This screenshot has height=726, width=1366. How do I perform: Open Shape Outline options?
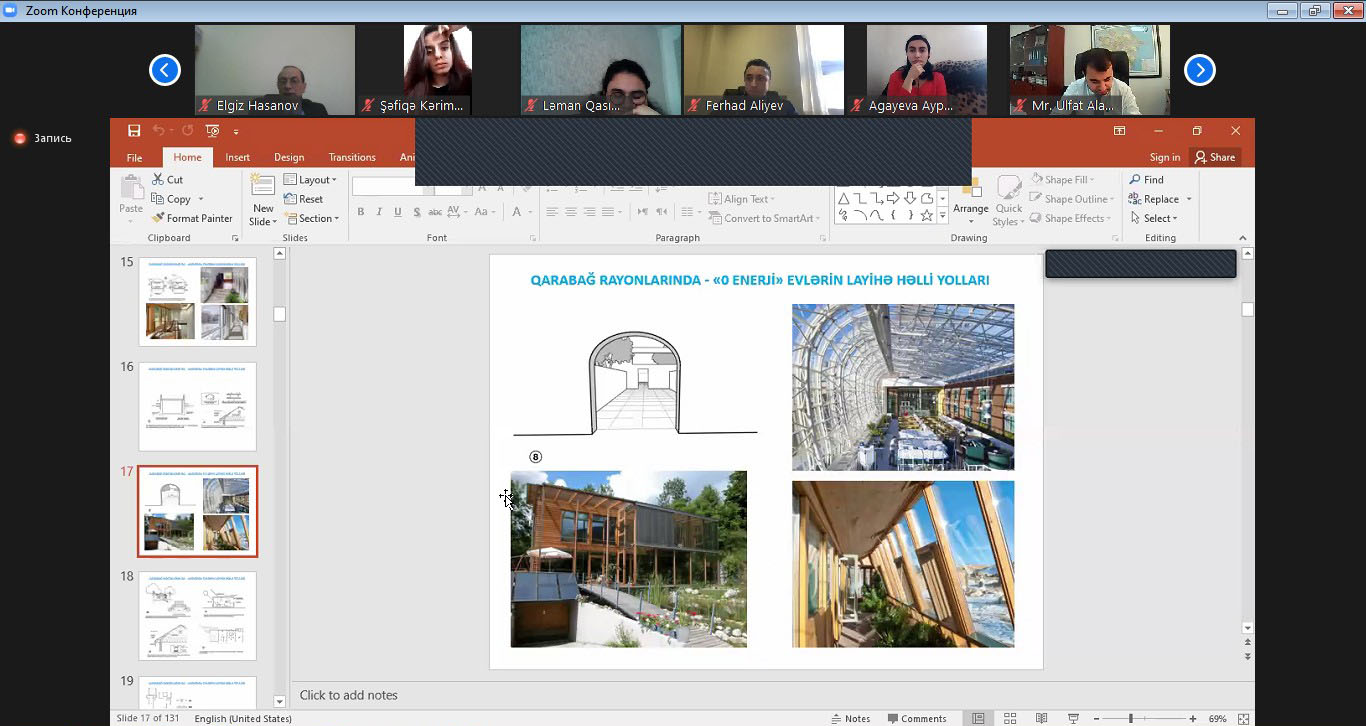click(1071, 199)
